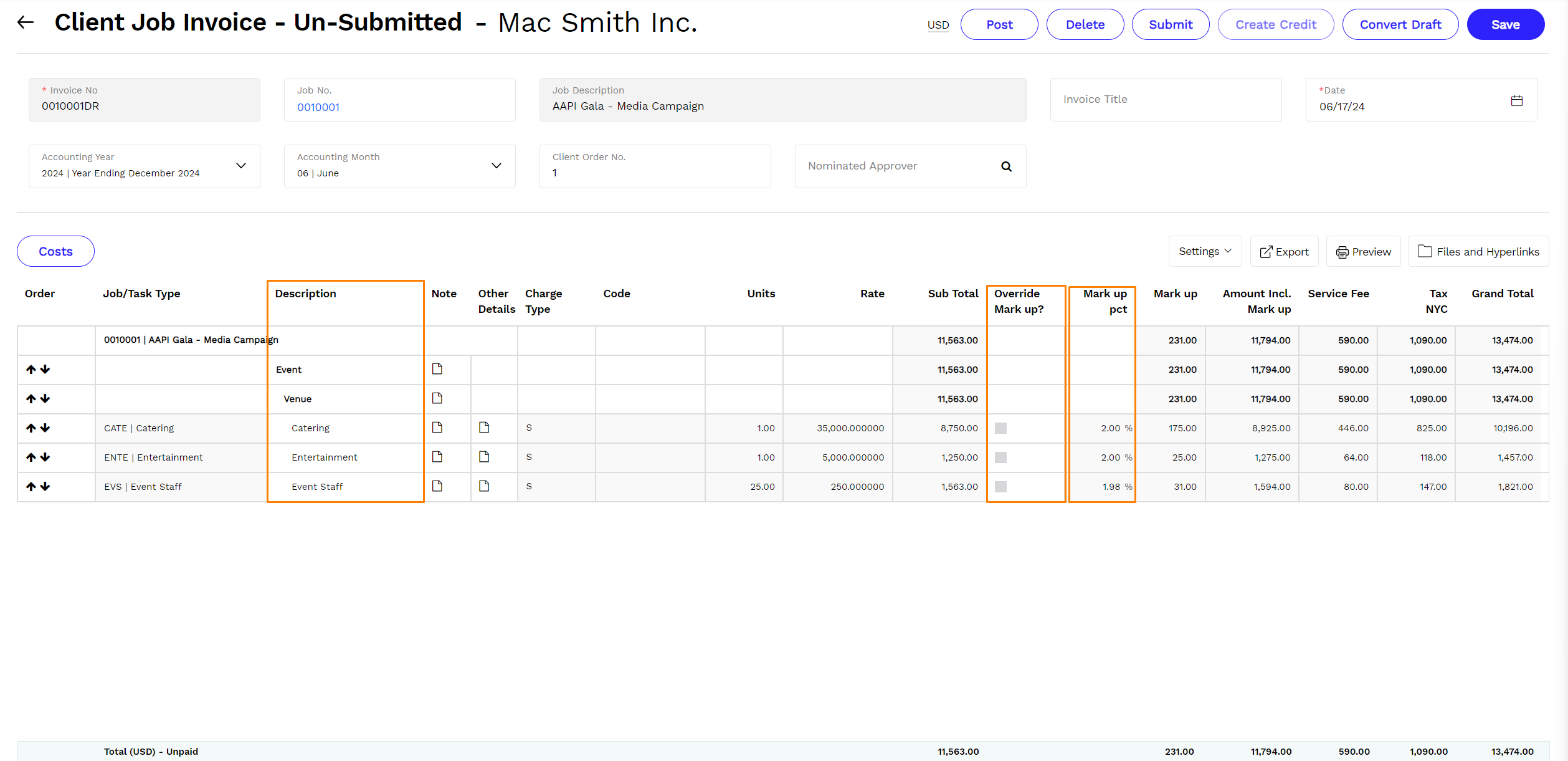Move the Venue row down
Image resolution: width=1568 pixels, height=761 pixels.
tap(45, 399)
